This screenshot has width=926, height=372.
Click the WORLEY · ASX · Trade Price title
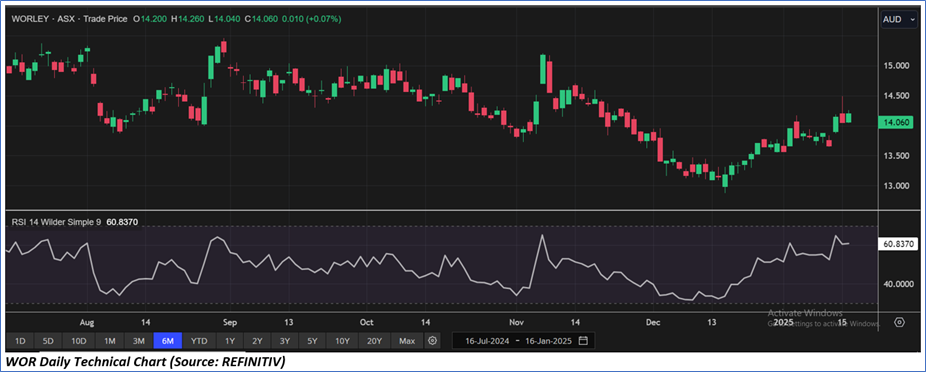[70, 19]
